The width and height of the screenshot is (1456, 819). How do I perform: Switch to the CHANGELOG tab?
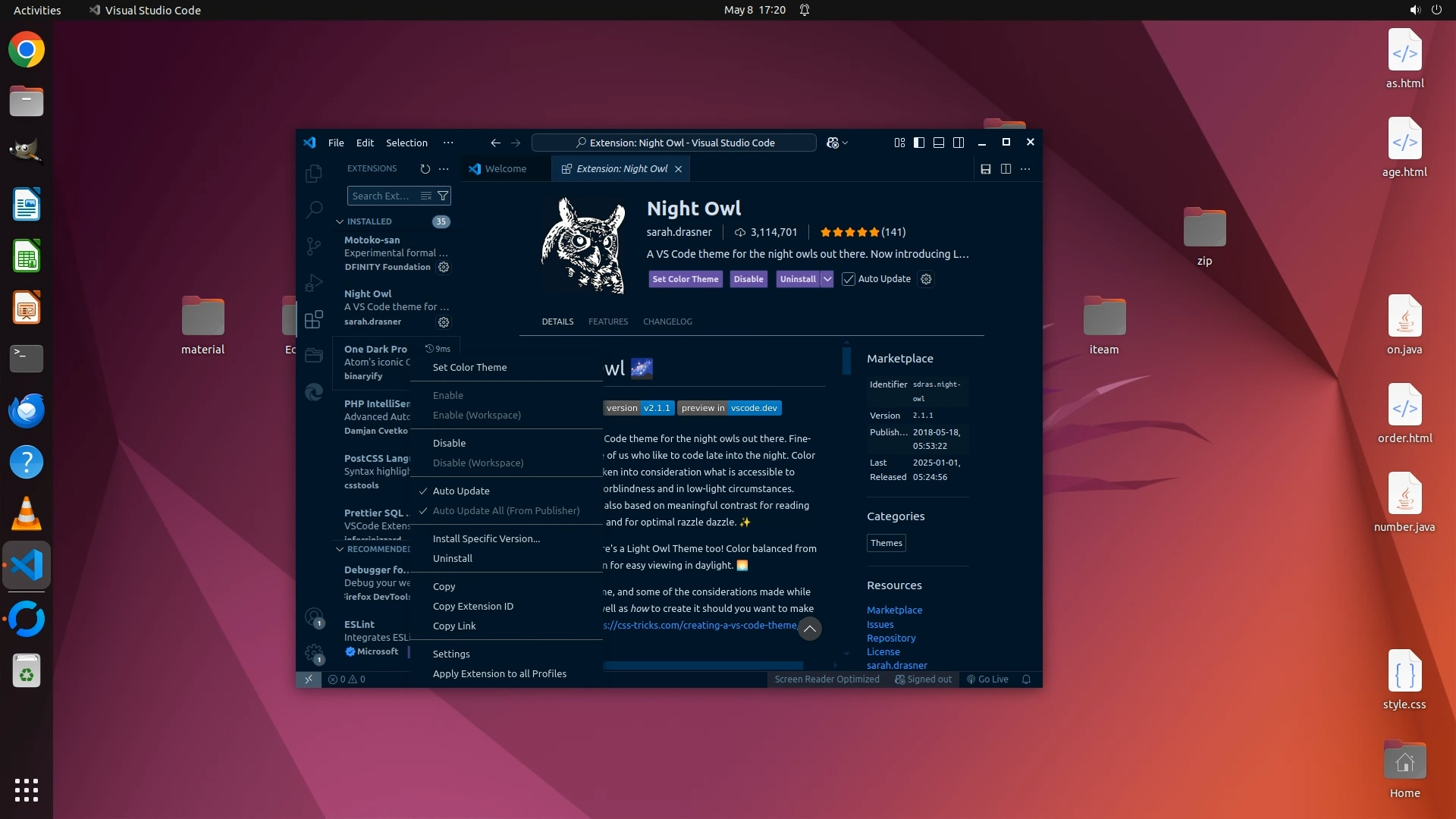click(x=667, y=322)
